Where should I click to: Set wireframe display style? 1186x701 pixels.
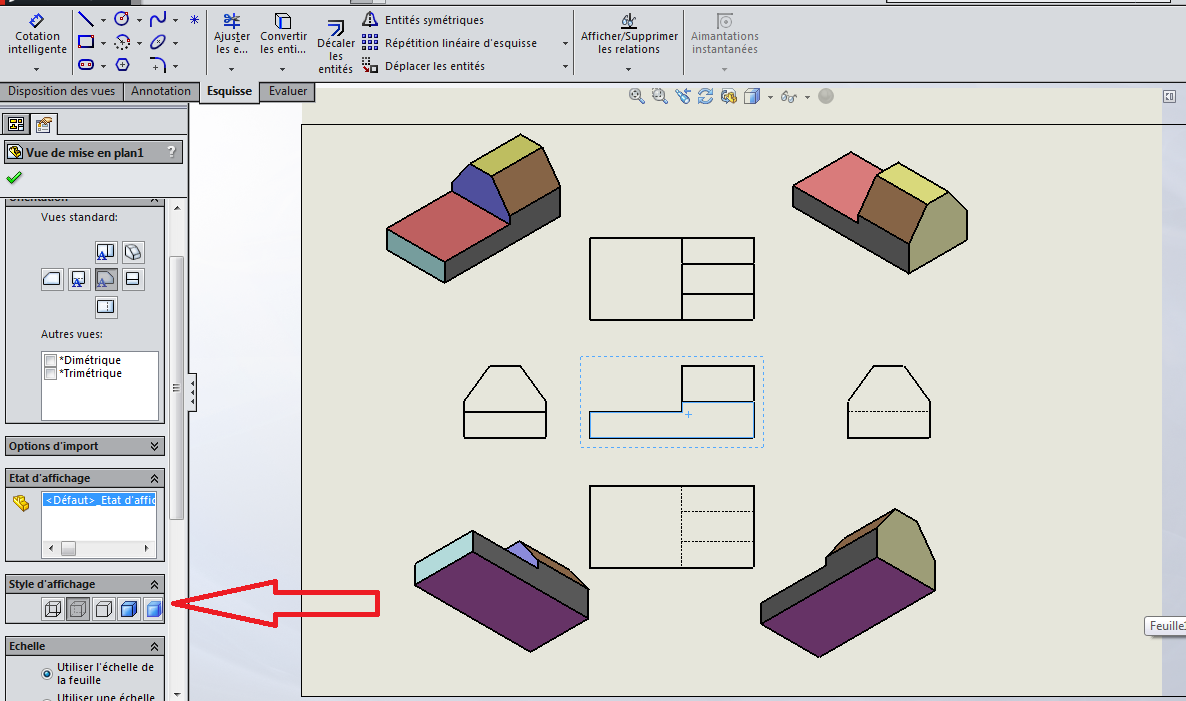[53, 609]
